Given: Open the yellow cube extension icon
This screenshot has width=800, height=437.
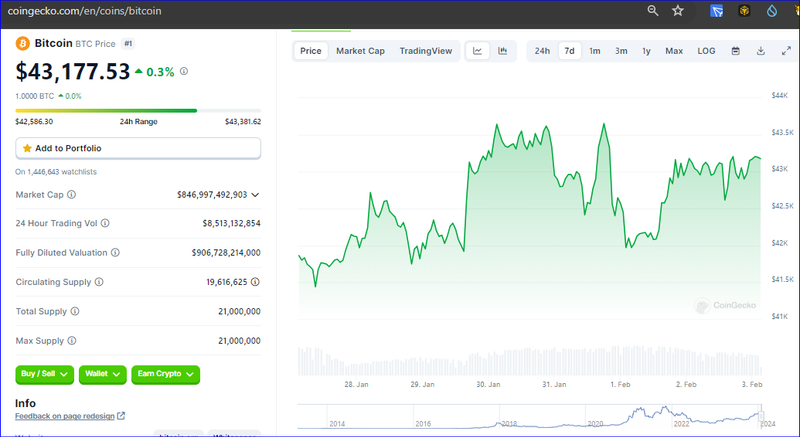Looking at the screenshot, I should click(744, 11).
